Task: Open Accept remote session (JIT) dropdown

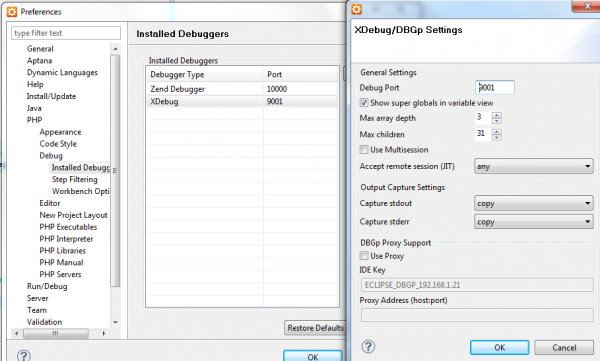Action: click(x=533, y=167)
